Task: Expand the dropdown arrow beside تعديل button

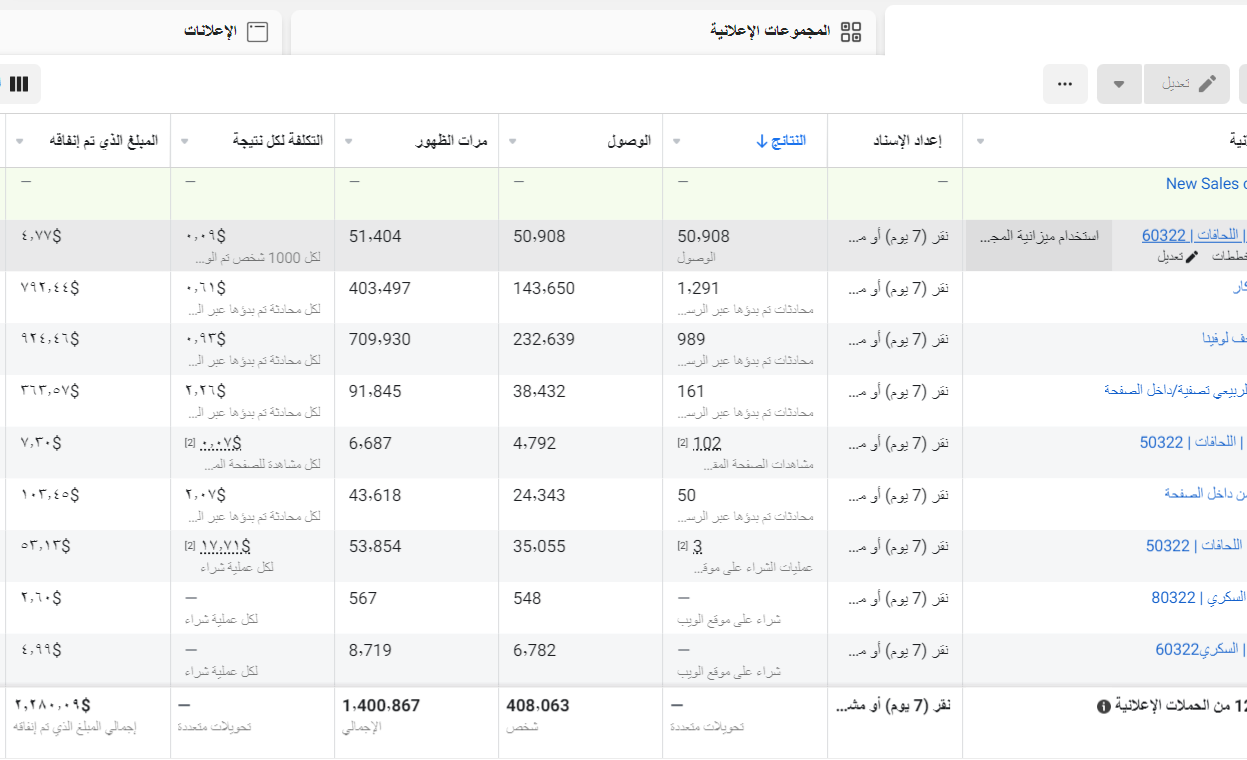Action: click(x=1119, y=84)
